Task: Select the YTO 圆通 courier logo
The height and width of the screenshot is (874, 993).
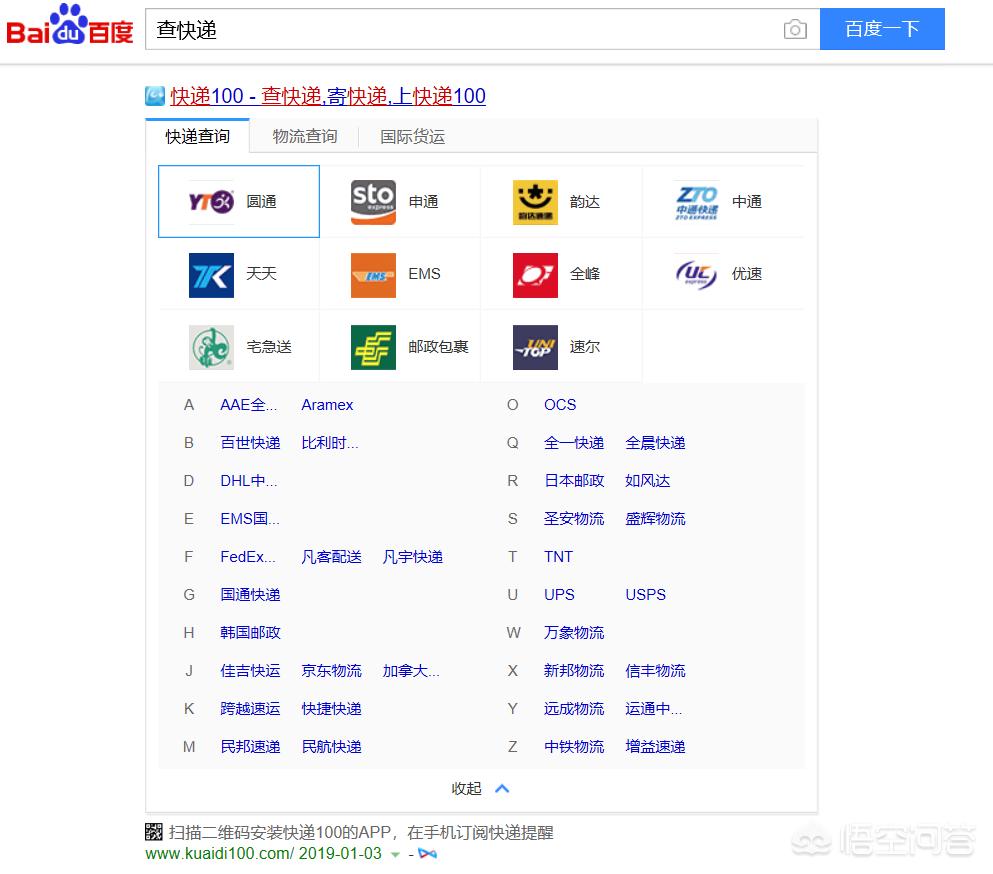Action: pos(212,201)
